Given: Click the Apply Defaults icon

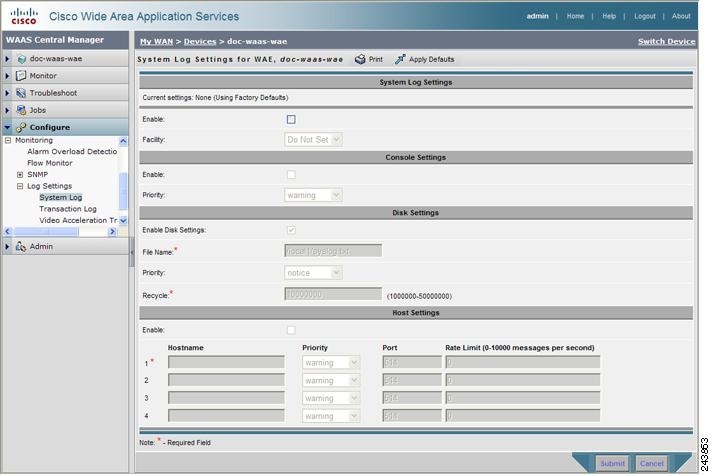Looking at the screenshot, I should [400, 59].
